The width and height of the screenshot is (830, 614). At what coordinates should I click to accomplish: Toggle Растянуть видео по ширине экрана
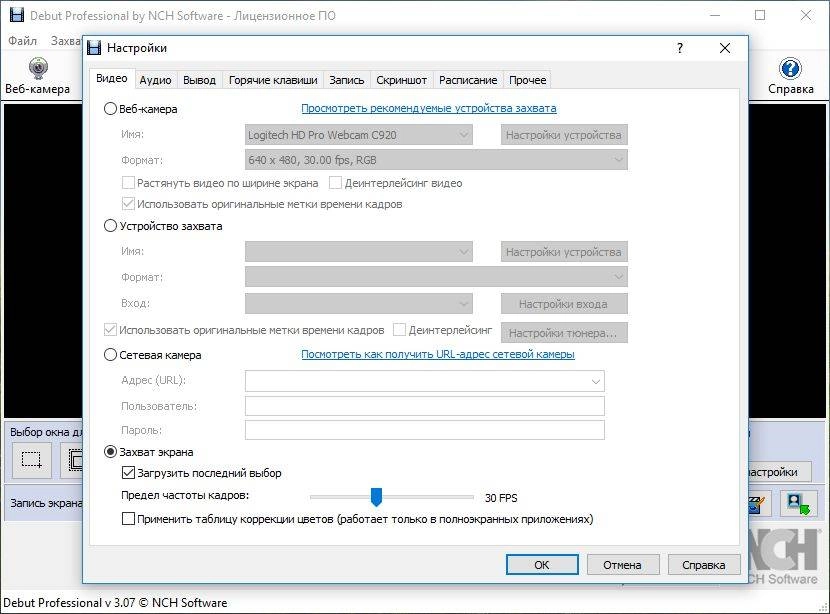(128, 183)
